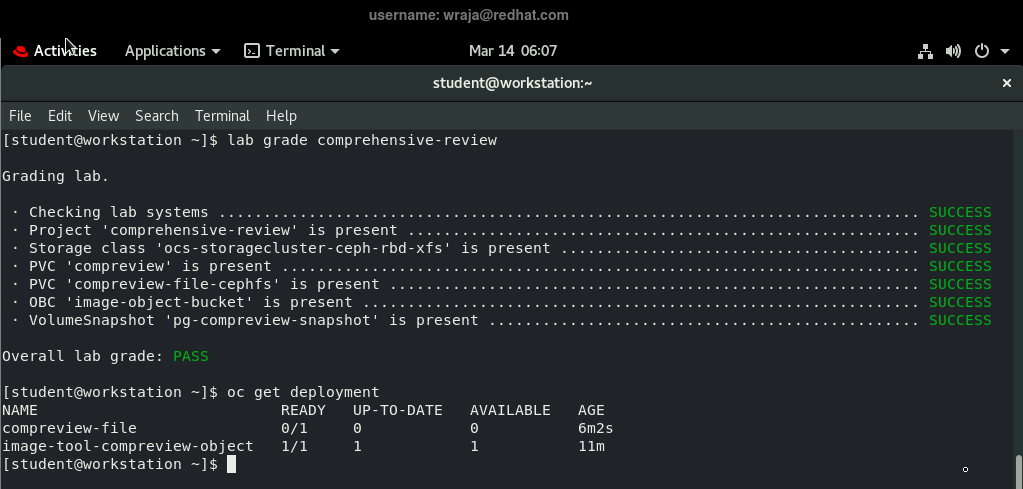The width and height of the screenshot is (1023, 489).
Task: Click the terminal vertical scrollbar
Action: click(1018, 468)
